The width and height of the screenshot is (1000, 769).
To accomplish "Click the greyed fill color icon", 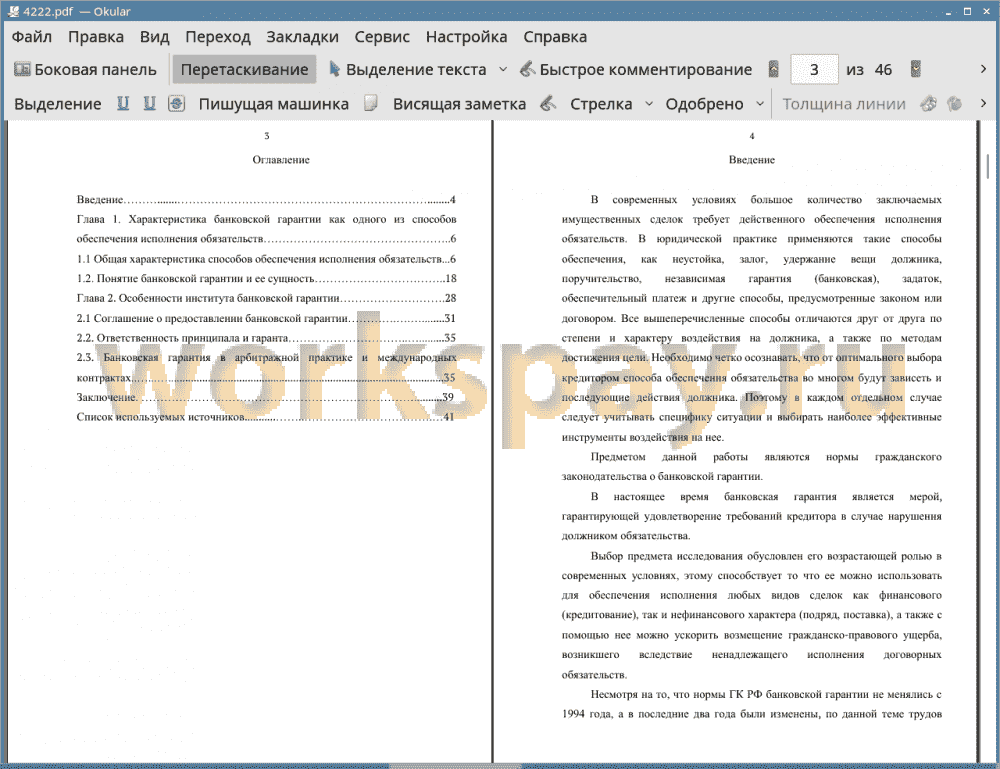I will click(x=955, y=103).
